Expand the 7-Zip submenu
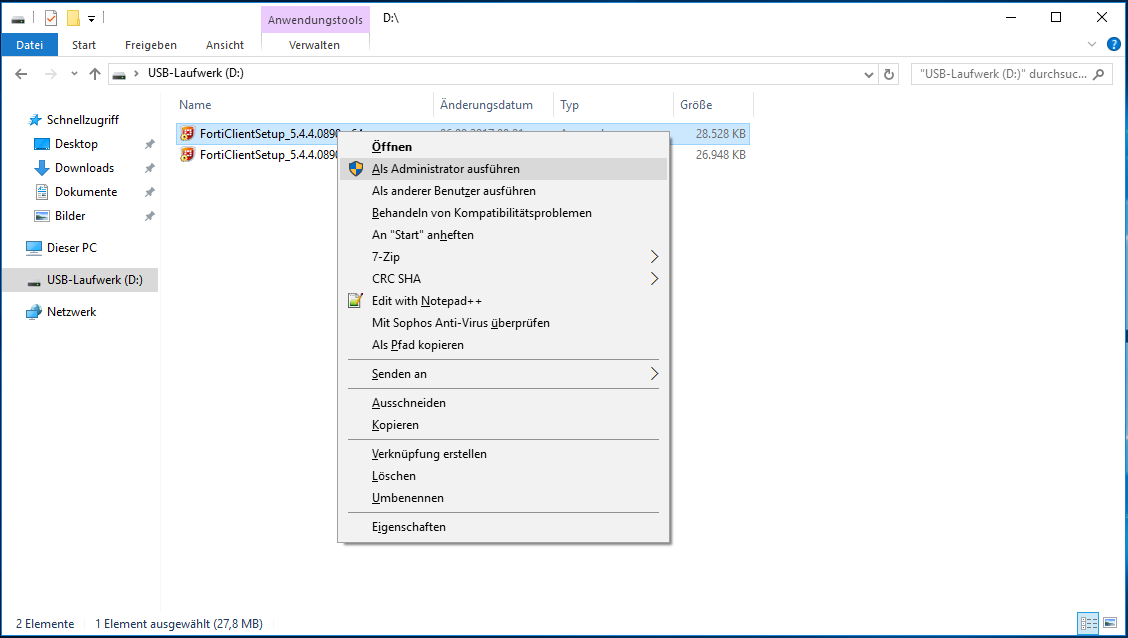This screenshot has height=638, width=1128. click(655, 257)
